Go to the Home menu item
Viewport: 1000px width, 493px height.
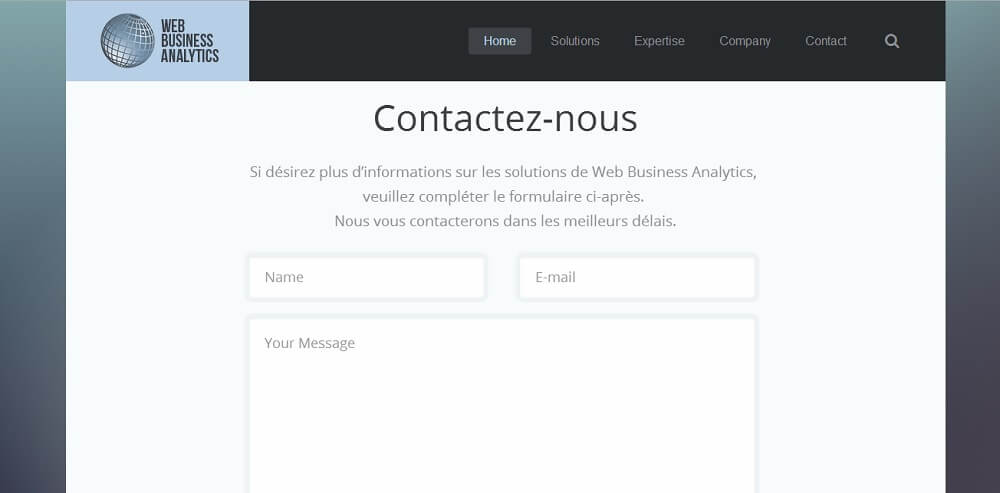click(x=499, y=41)
